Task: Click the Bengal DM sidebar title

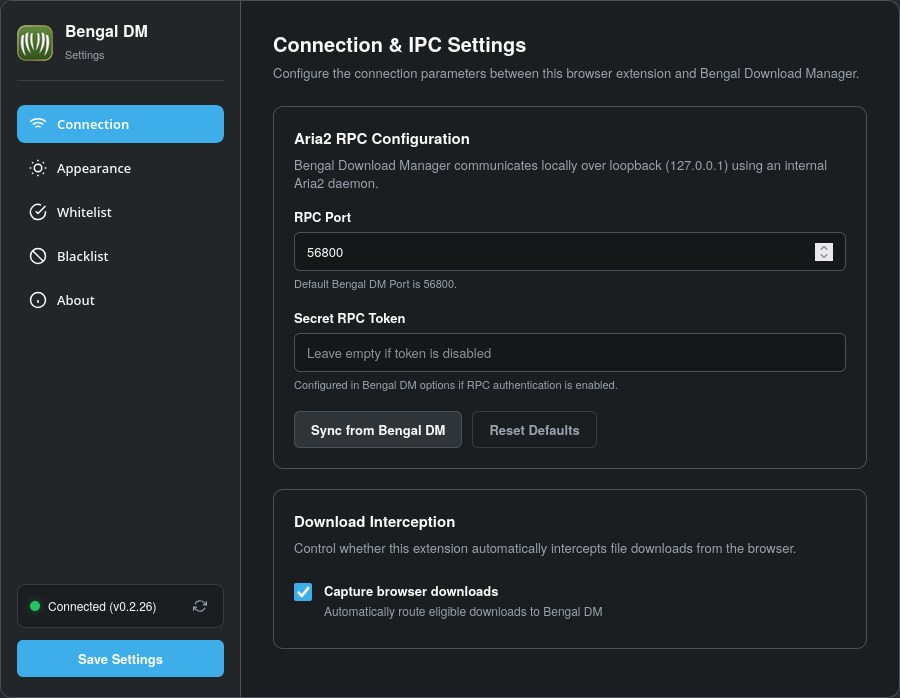Action: [106, 32]
